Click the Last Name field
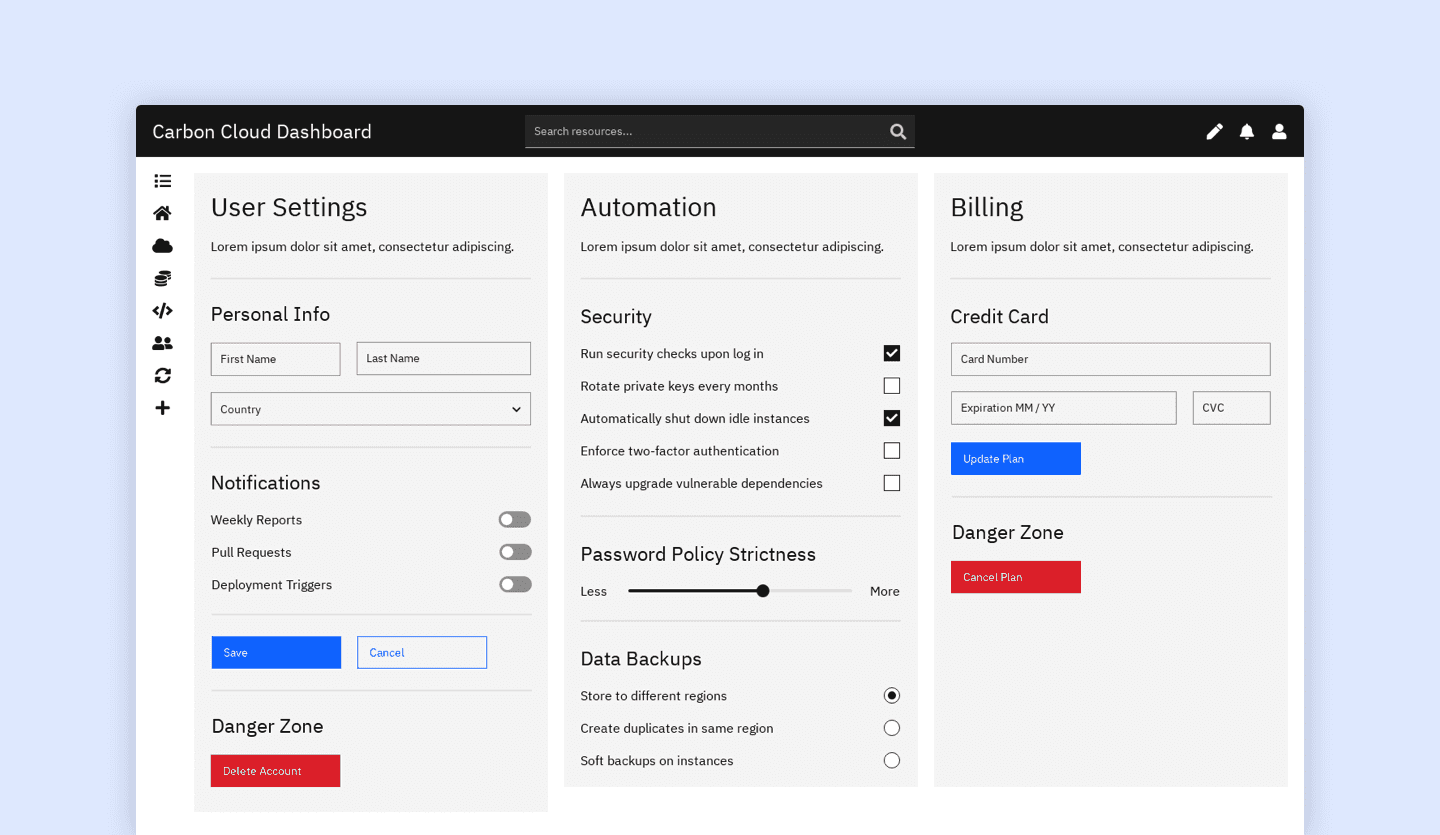 443,358
